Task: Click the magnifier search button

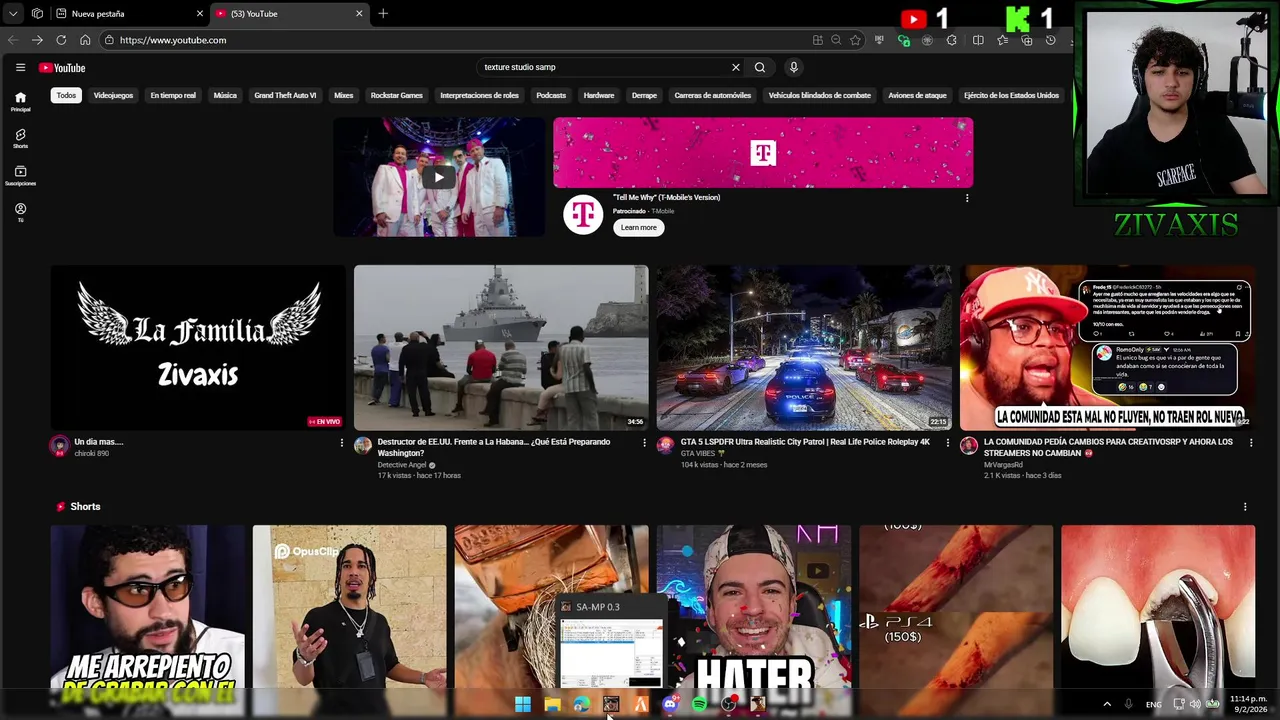Action: [x=760, y=67]
